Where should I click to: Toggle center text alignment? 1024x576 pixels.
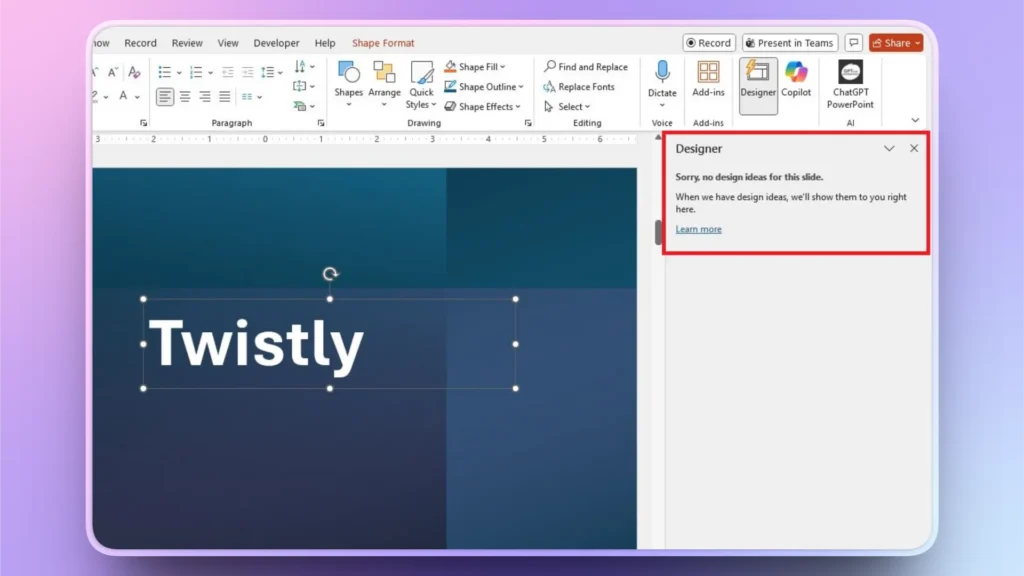[185, 95]
